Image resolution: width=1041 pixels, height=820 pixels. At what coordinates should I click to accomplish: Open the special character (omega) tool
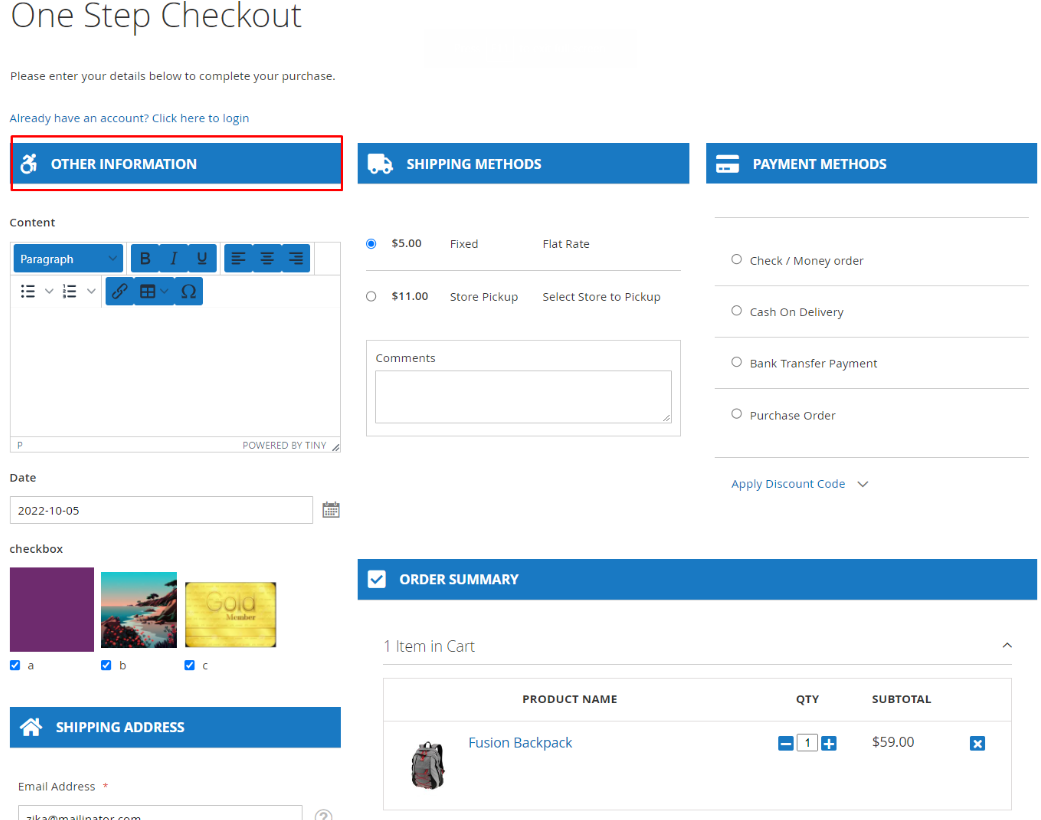click(x=188, y=291)
